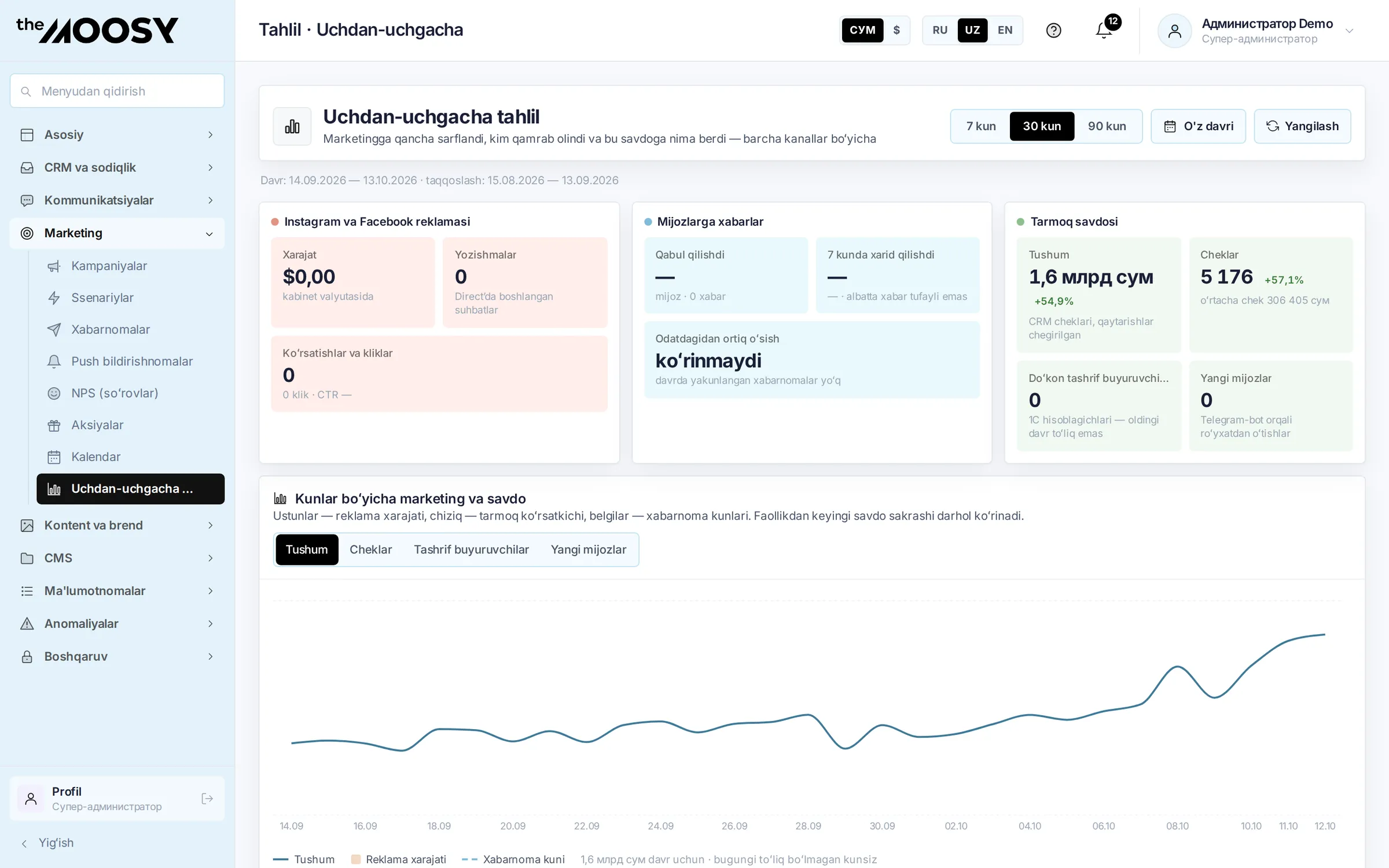Focus the Menyudan qidirish search field
Viewport: 1389px width, 868px height.
pos(117,91)
